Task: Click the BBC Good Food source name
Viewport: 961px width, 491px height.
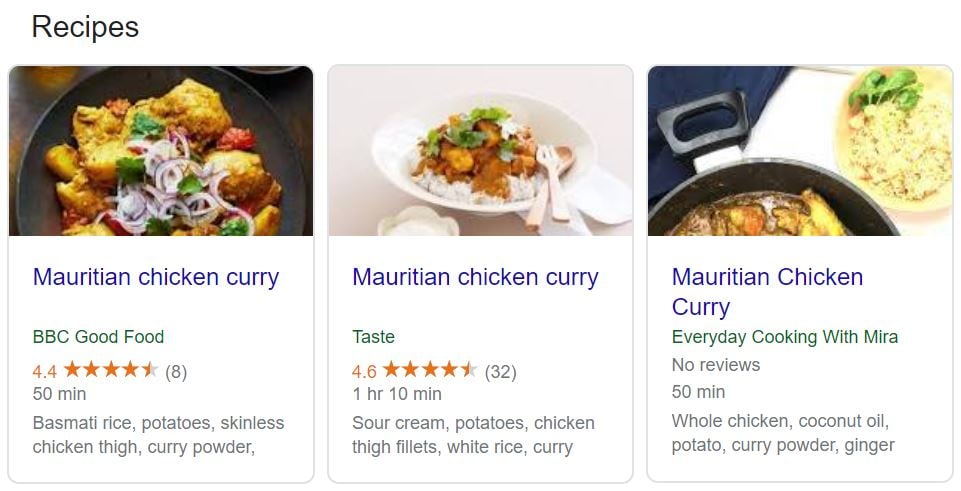Action: [98, 337]
